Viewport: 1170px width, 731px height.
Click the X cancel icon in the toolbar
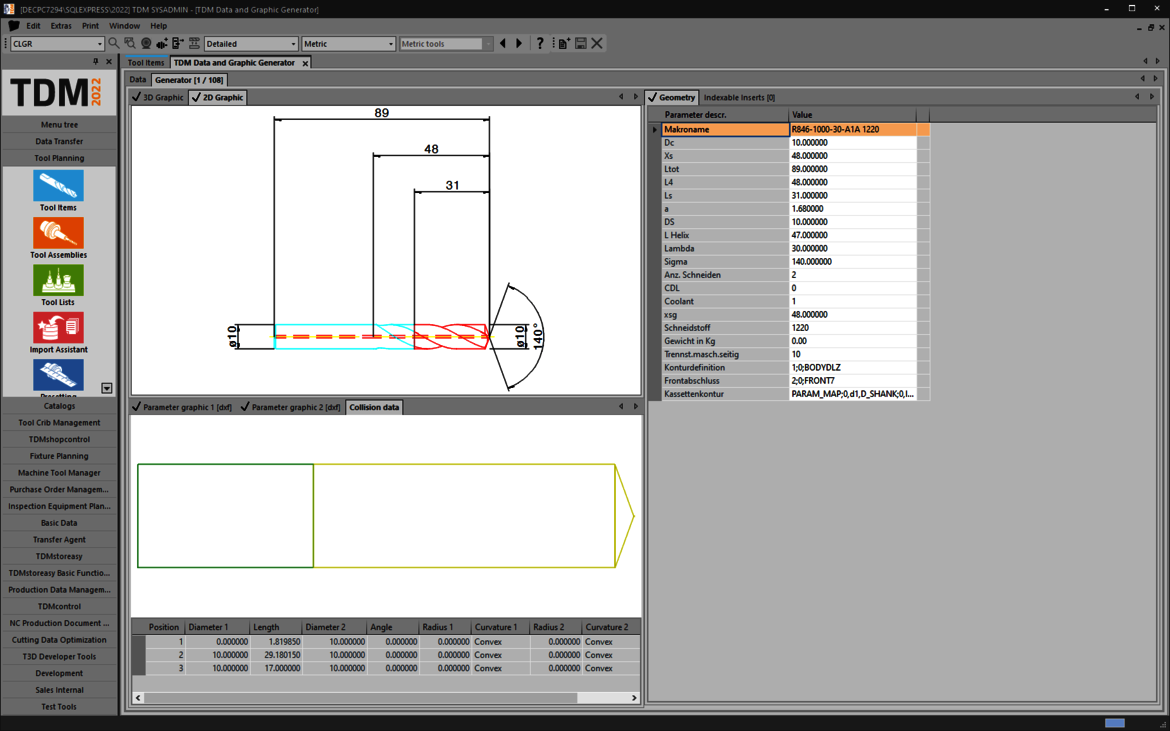click(597, 43)
